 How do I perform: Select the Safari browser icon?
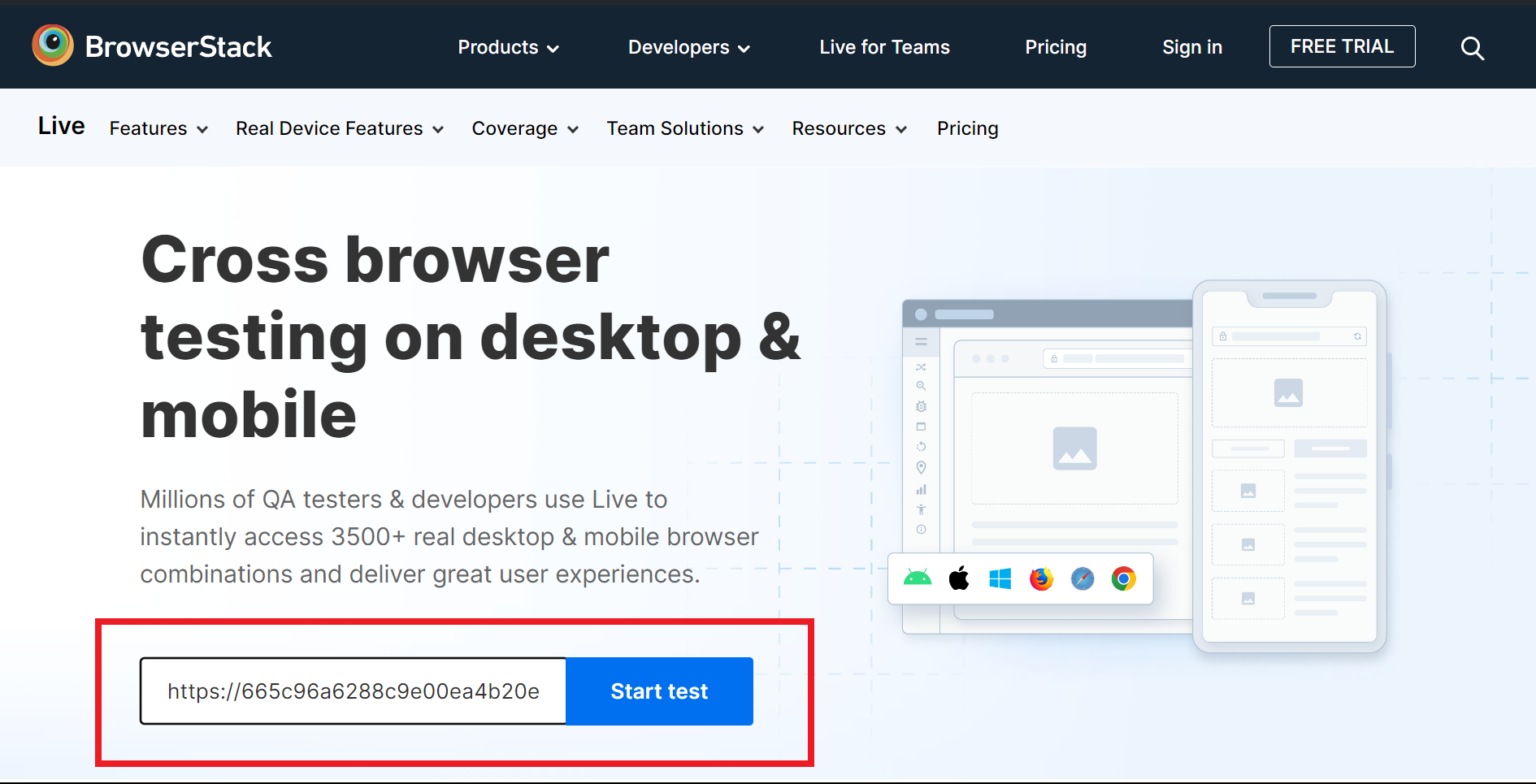(1081, 578)
